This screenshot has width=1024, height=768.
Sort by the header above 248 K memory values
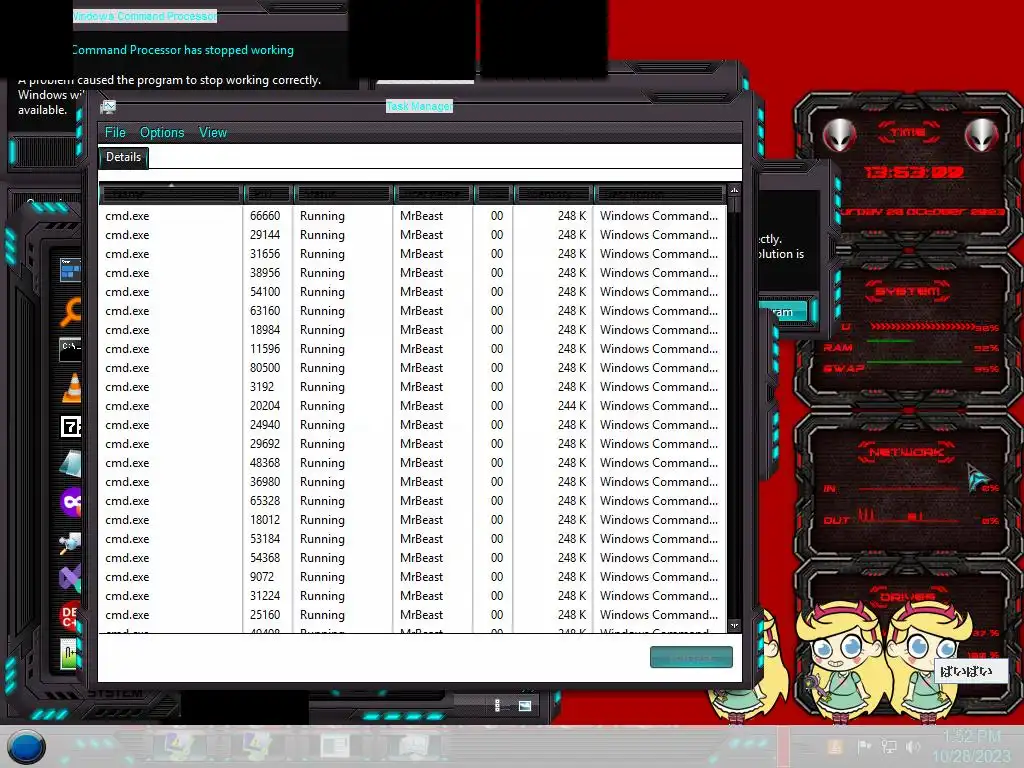(552, 194)
